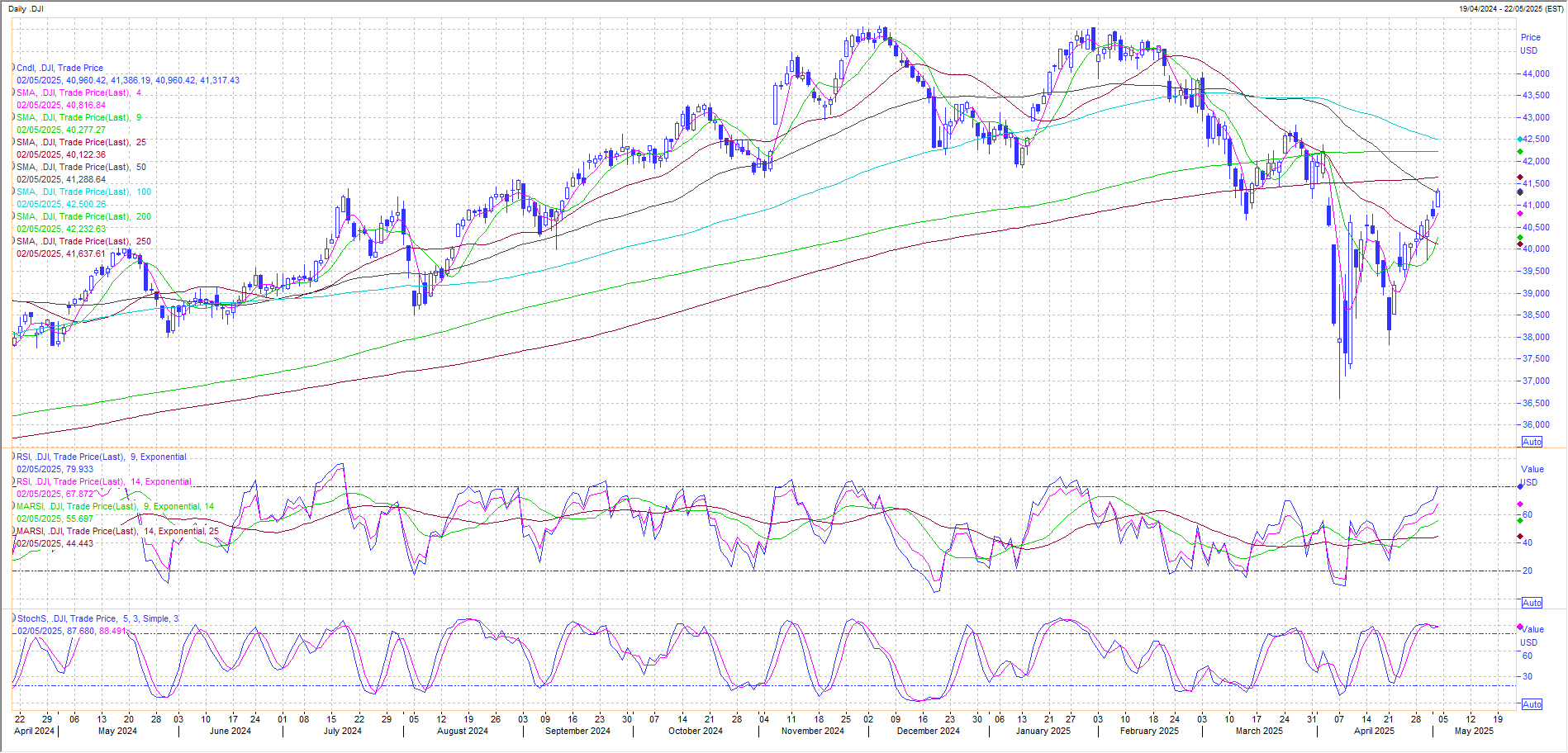Click the Auto button in the price panel

(x=1532, y=442)
